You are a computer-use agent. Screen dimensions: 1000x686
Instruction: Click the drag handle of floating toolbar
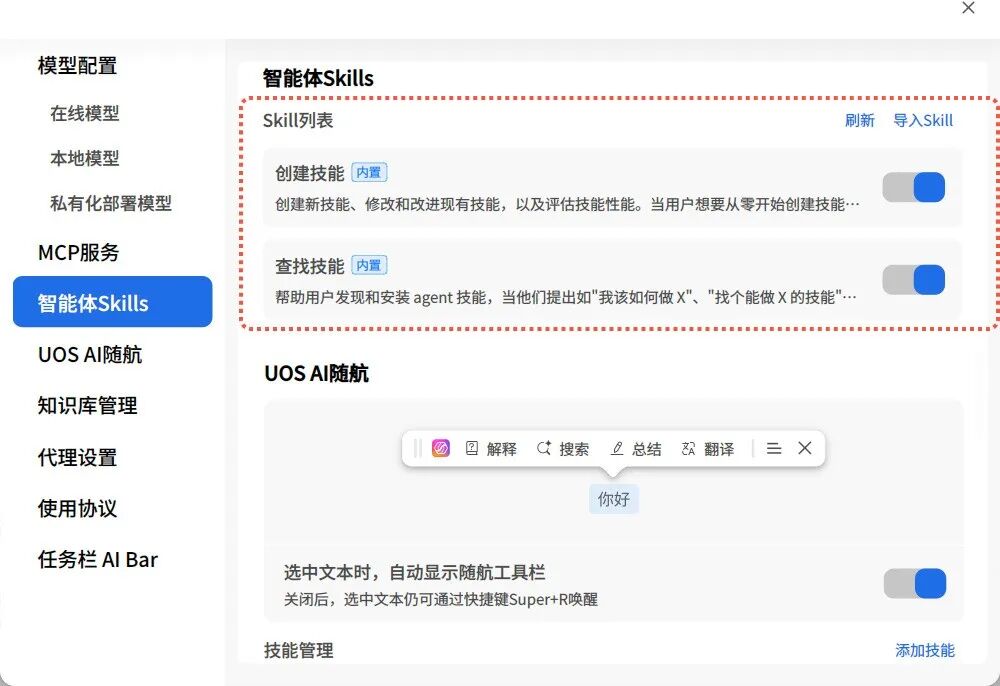pos(418,449)
